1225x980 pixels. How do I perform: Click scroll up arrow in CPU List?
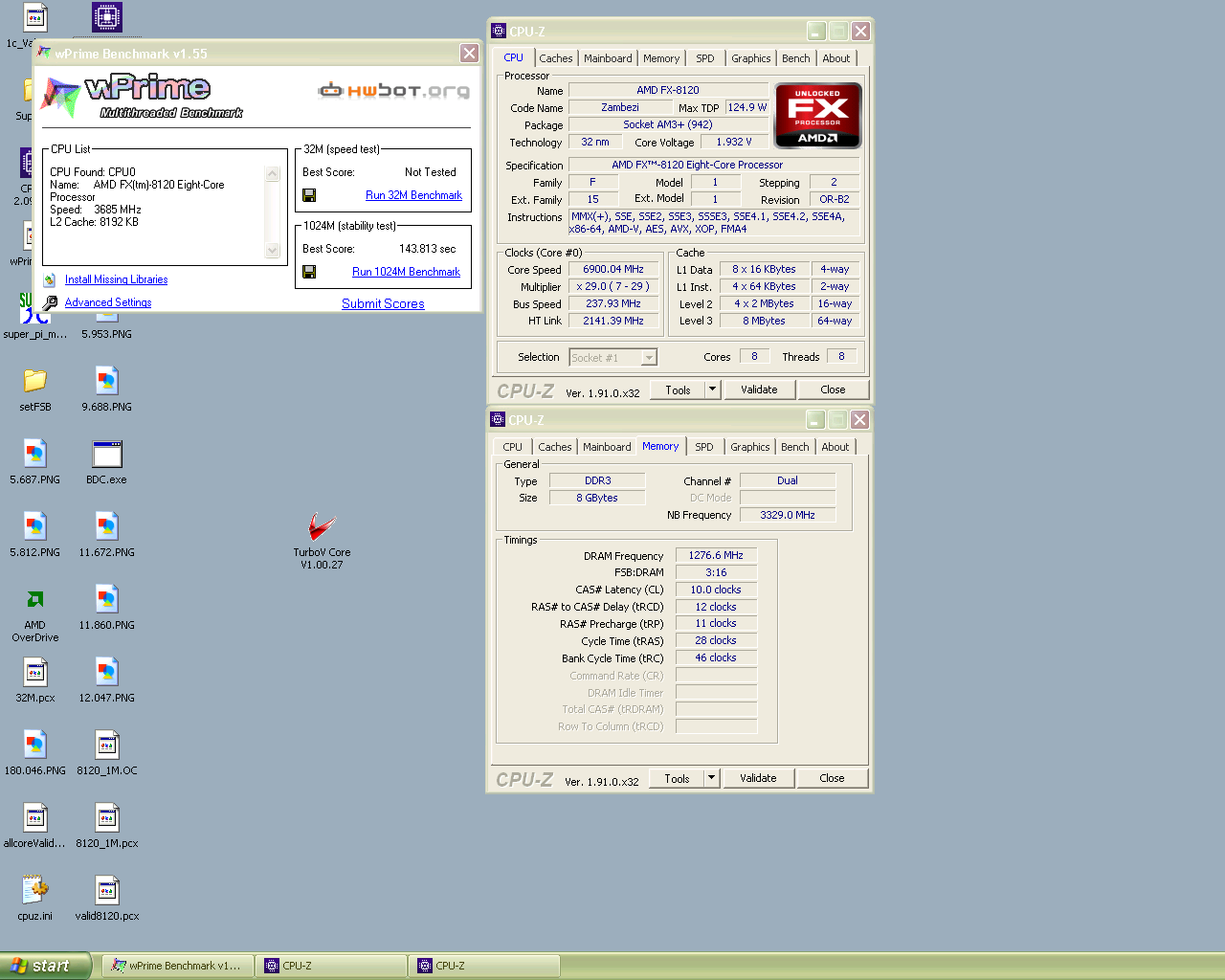(x=273, y=174)
